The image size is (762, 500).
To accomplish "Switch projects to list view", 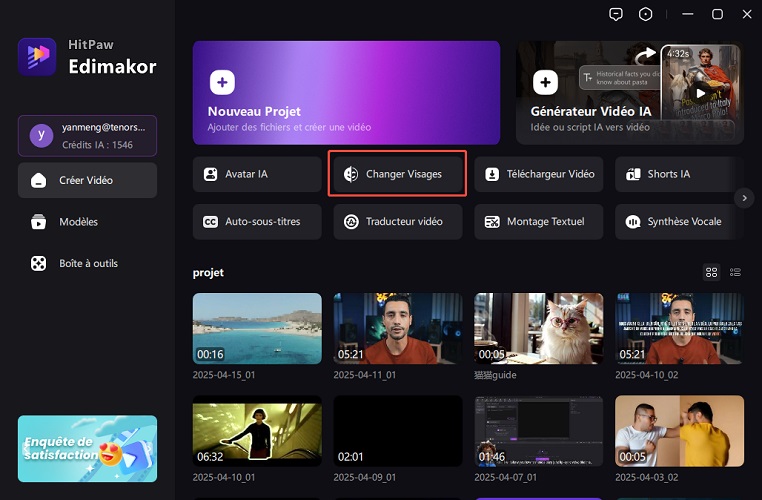I will [735, 272].
